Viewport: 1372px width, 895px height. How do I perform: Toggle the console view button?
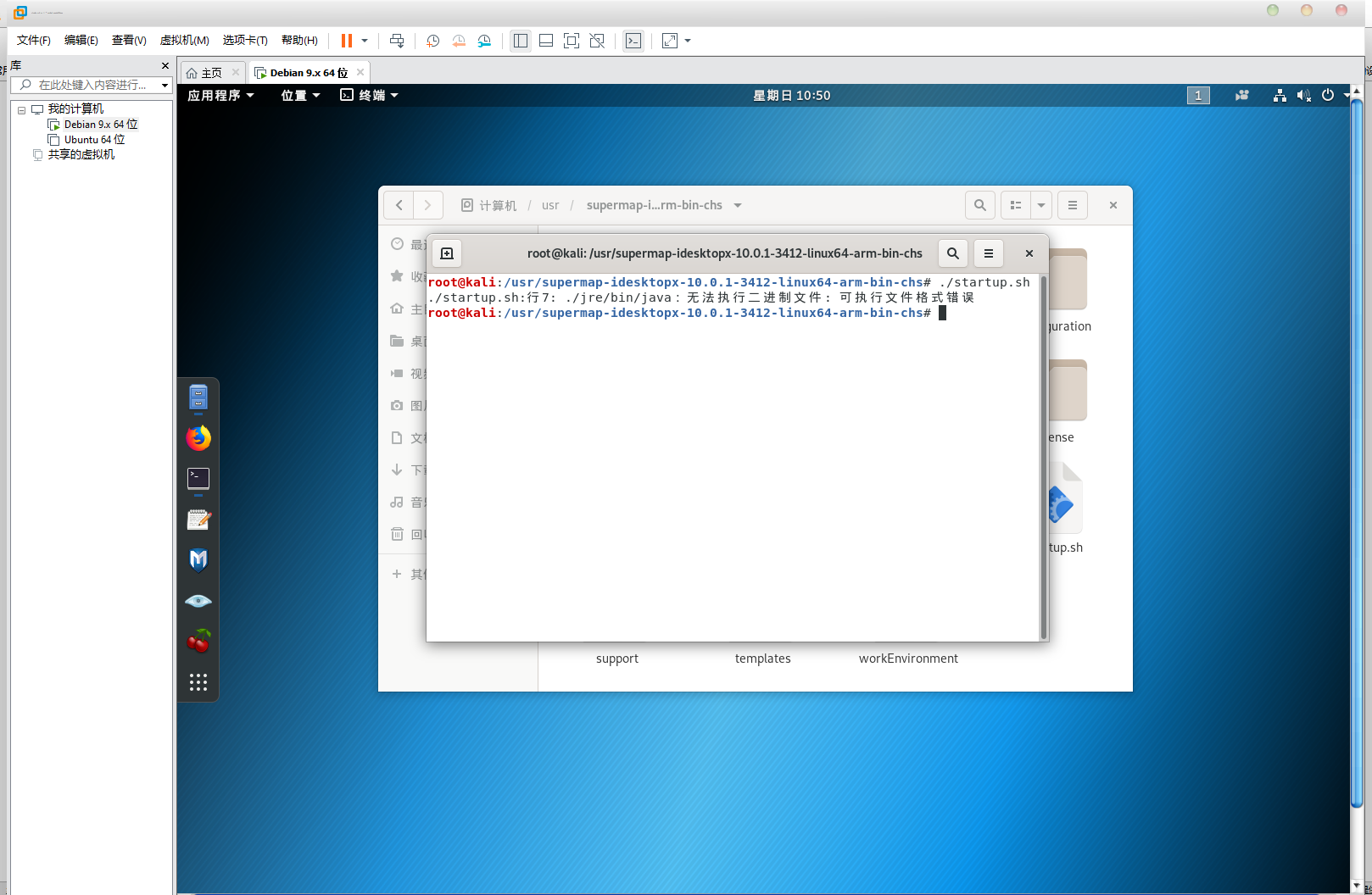(633, 41)
